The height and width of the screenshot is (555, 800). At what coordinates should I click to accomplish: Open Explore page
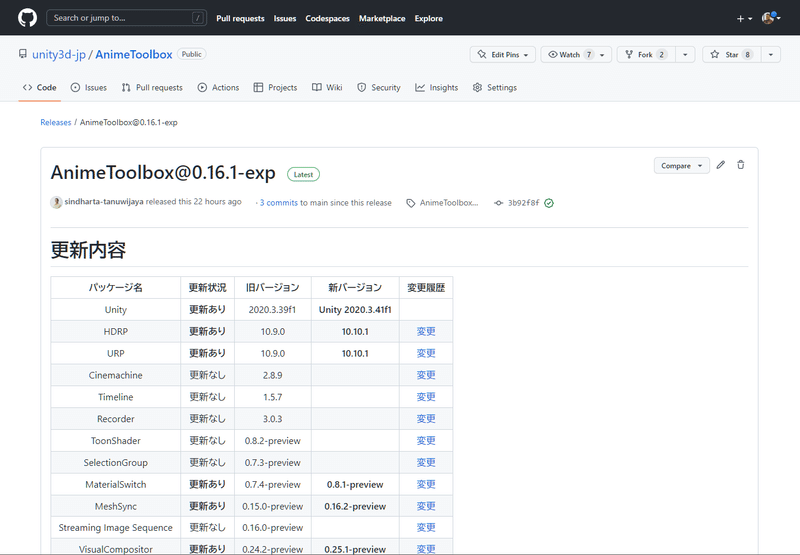[x=429, y=18]
